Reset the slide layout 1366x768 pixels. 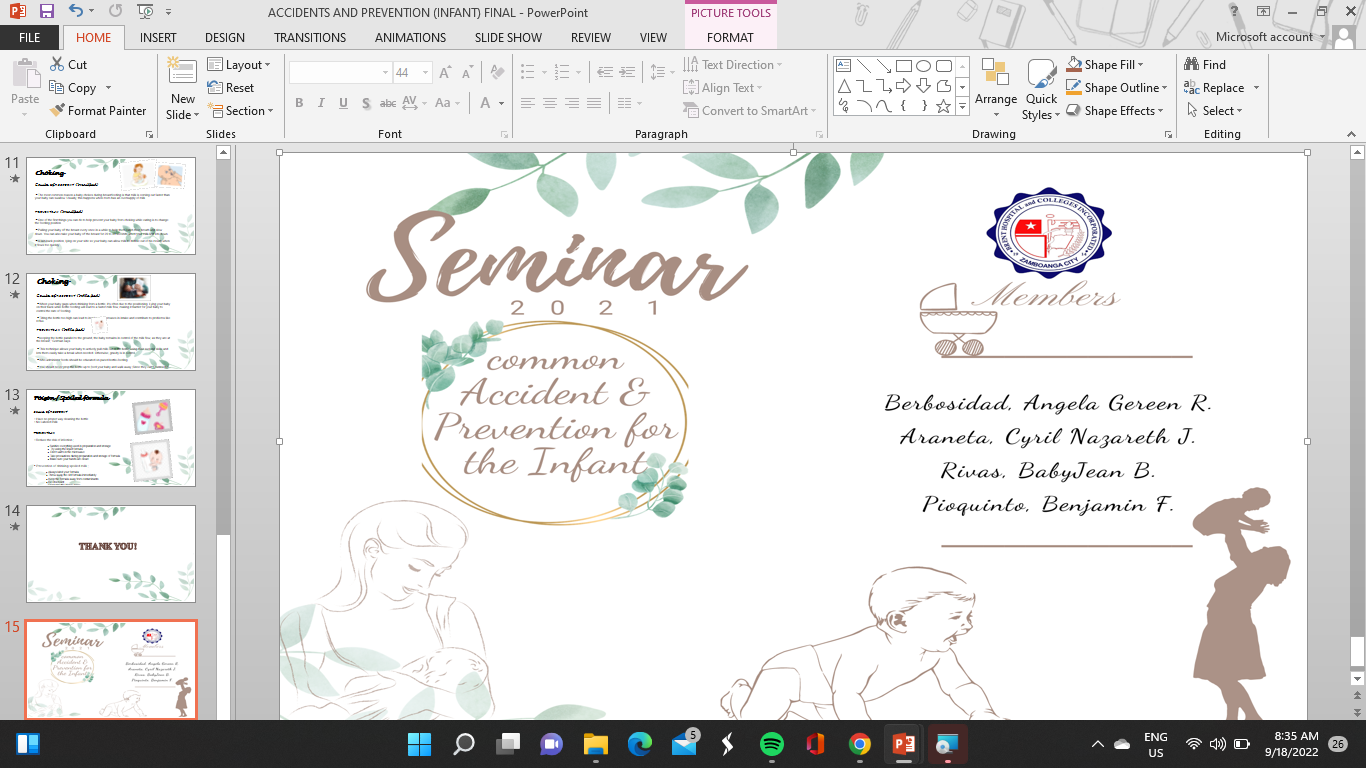231,88
